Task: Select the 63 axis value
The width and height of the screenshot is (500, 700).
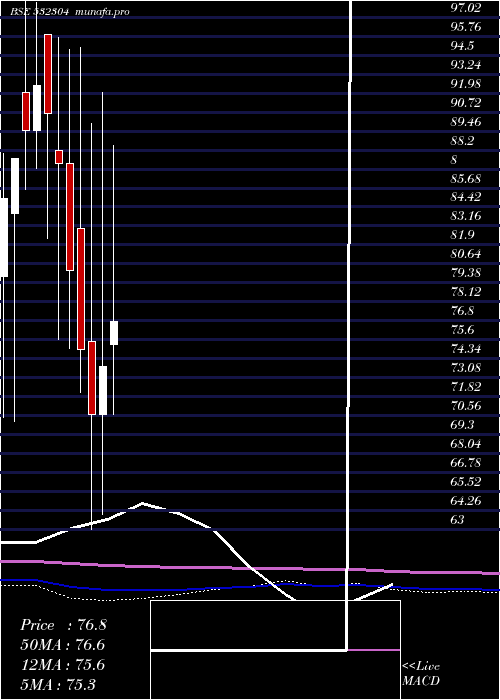Action: click(x=458, y=520)
